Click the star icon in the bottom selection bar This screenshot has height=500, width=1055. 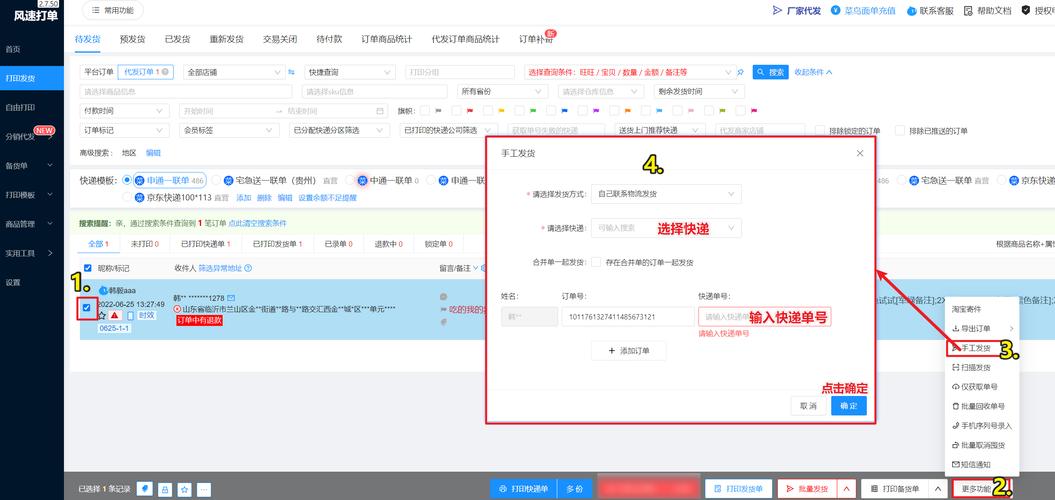pos(184,489)
